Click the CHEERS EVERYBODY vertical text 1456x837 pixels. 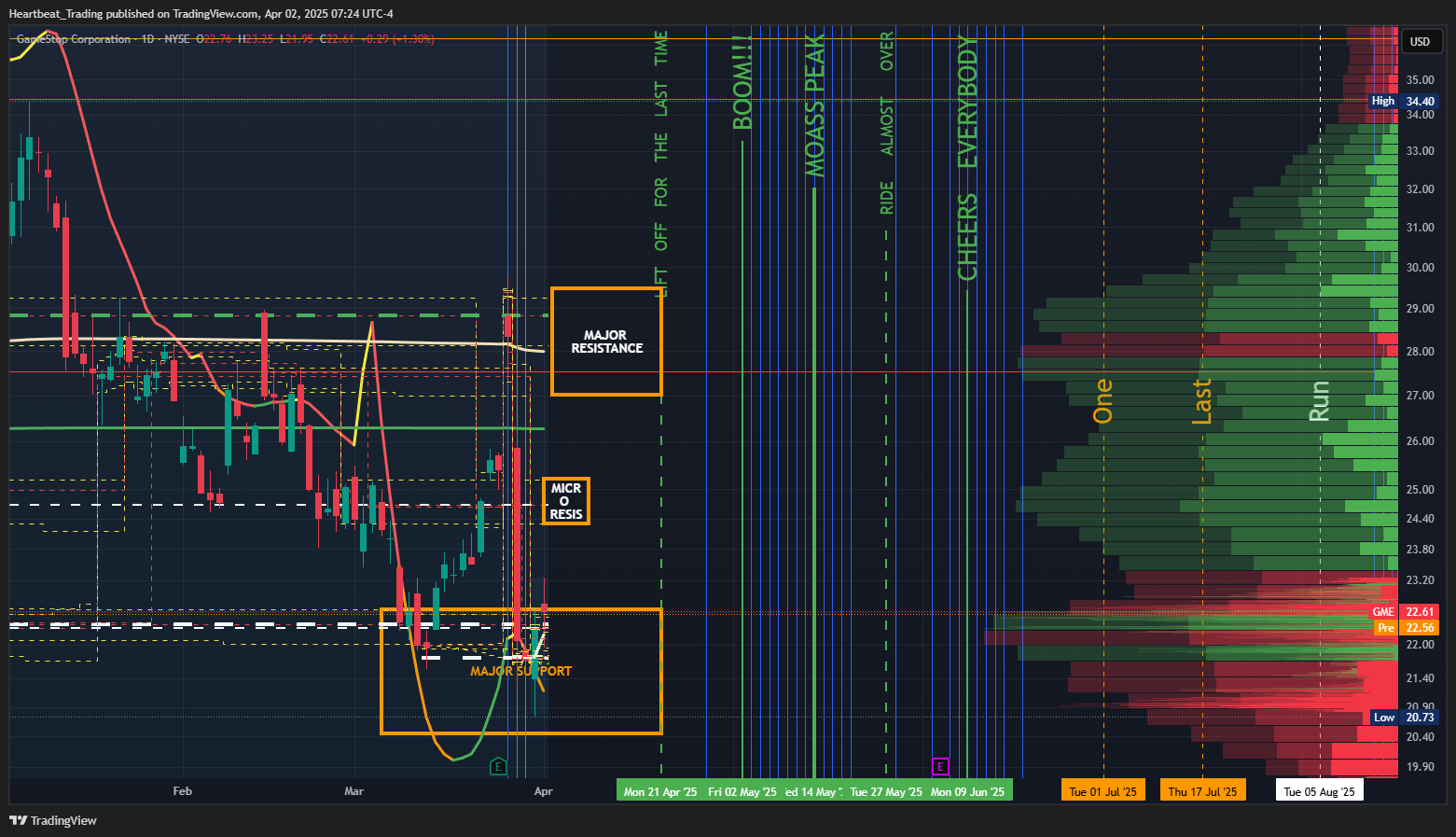(x=968, y=158)
